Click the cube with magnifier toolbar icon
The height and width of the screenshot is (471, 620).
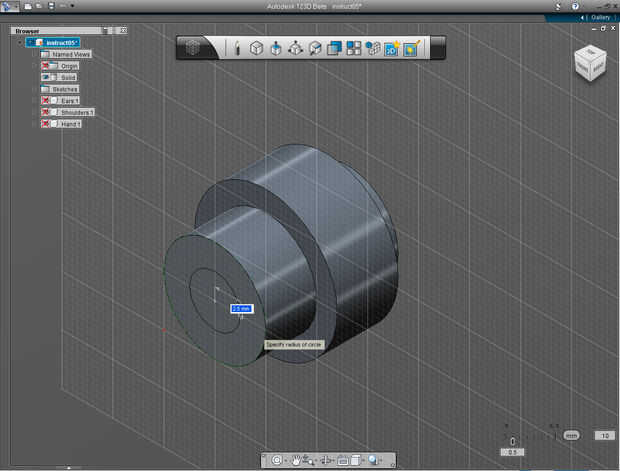tap(315, 48)
